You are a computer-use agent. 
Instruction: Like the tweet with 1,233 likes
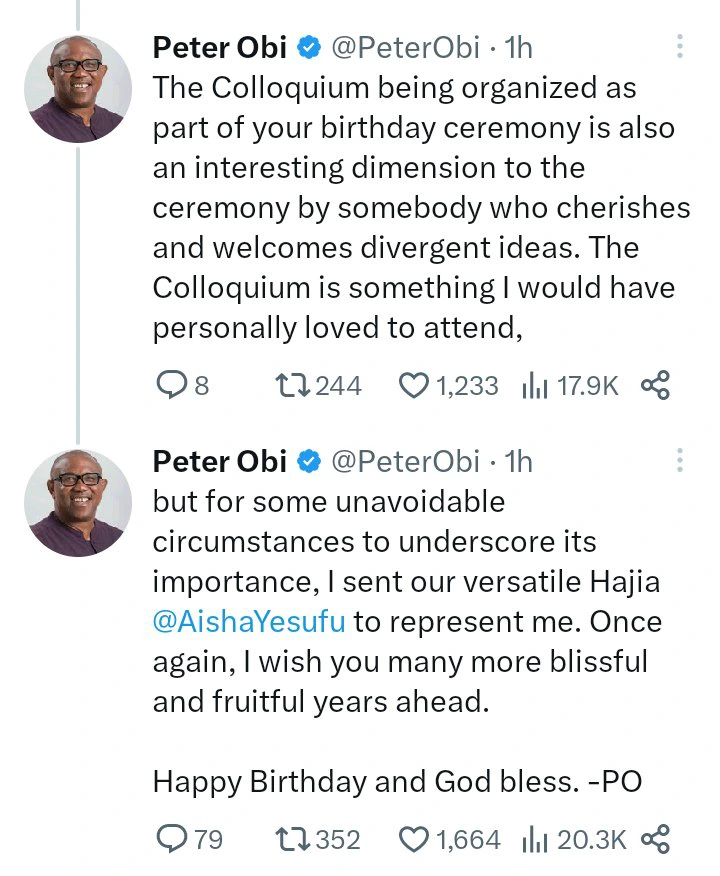click(x=448, y=385)
